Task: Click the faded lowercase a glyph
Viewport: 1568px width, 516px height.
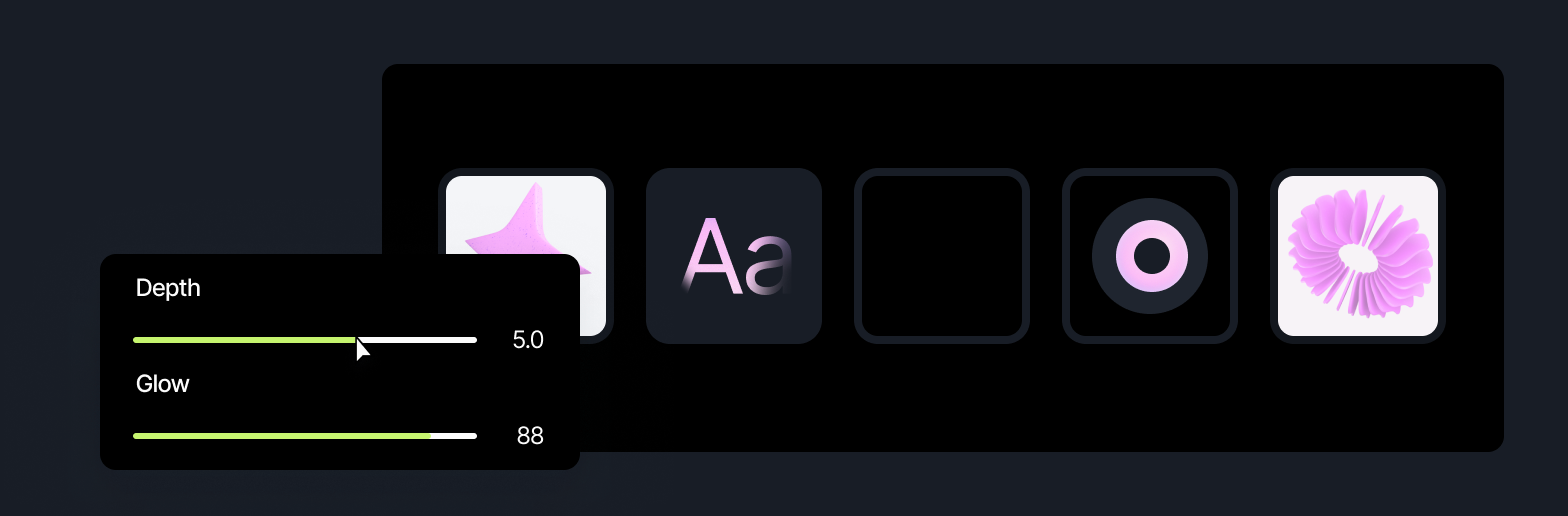Action: (x=768, y=265)
